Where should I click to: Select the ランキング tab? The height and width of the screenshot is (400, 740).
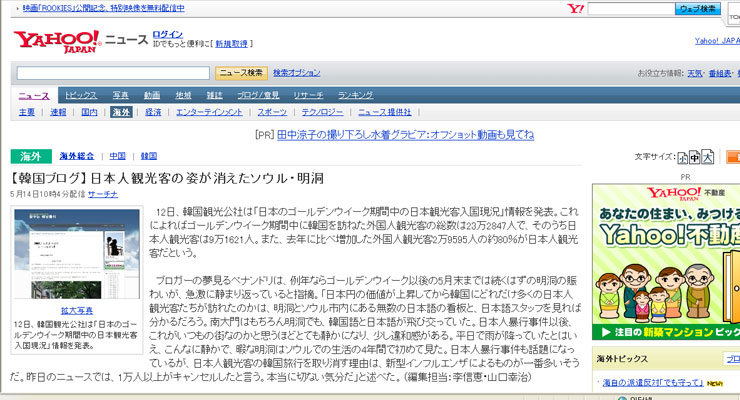click(355, 95)
